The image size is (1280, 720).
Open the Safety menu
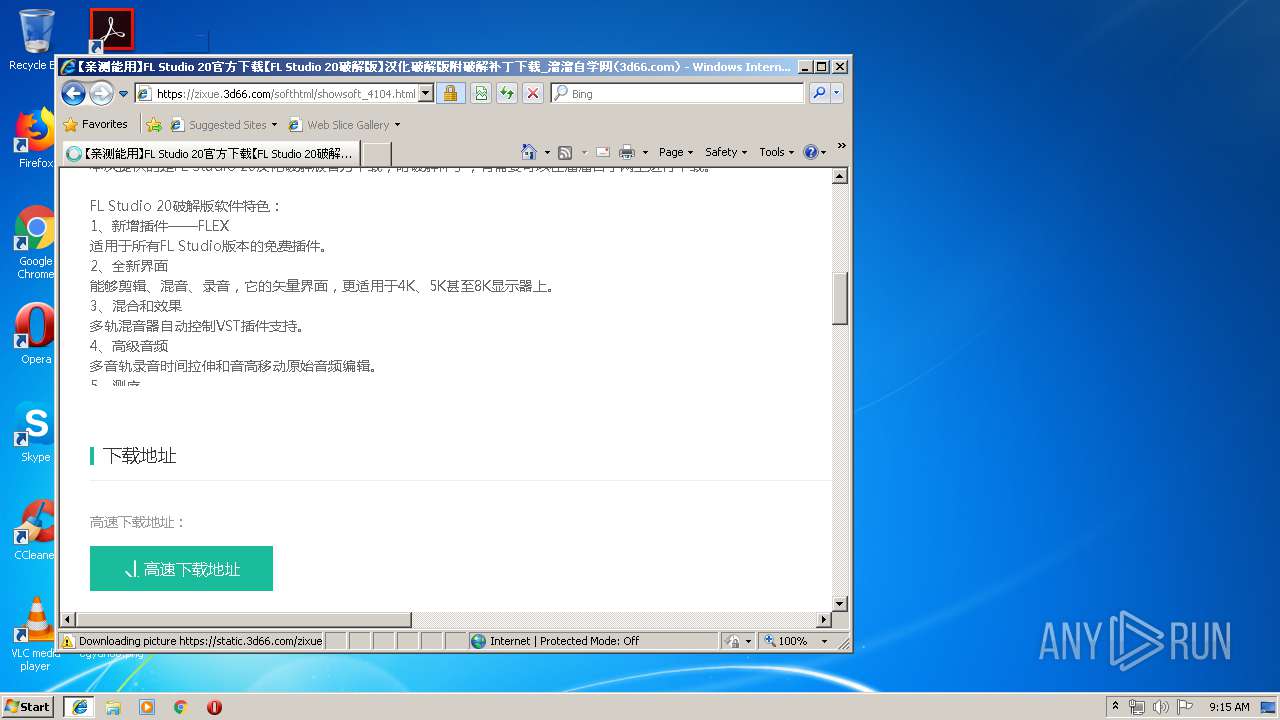pyautogui.click(x=725, y=152)
